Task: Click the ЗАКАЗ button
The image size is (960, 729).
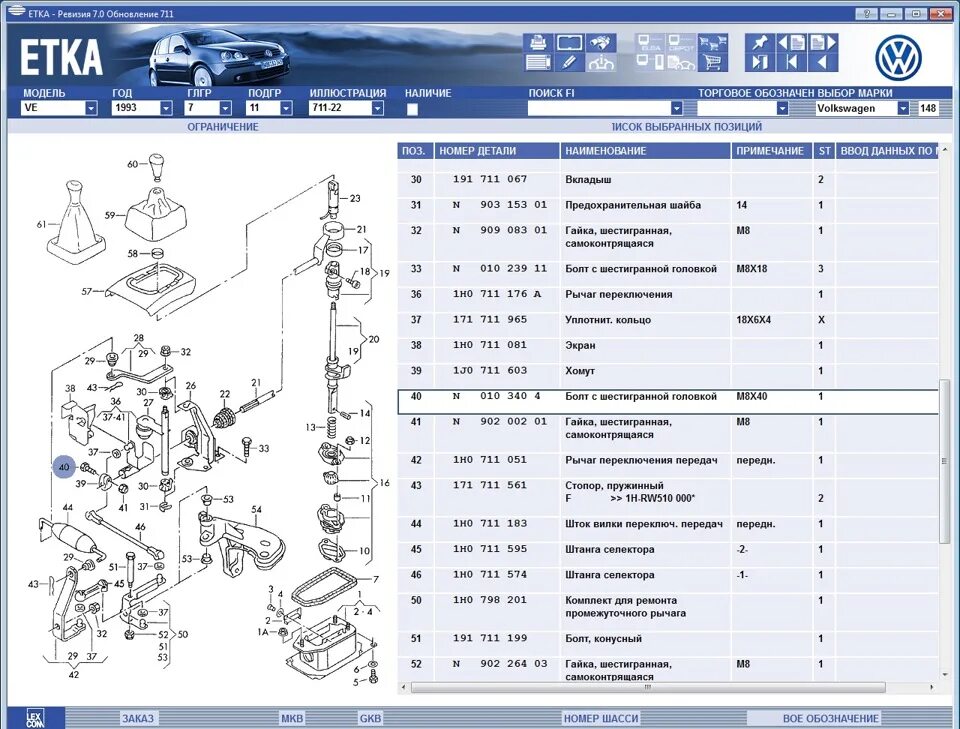Action: [138, 718]
